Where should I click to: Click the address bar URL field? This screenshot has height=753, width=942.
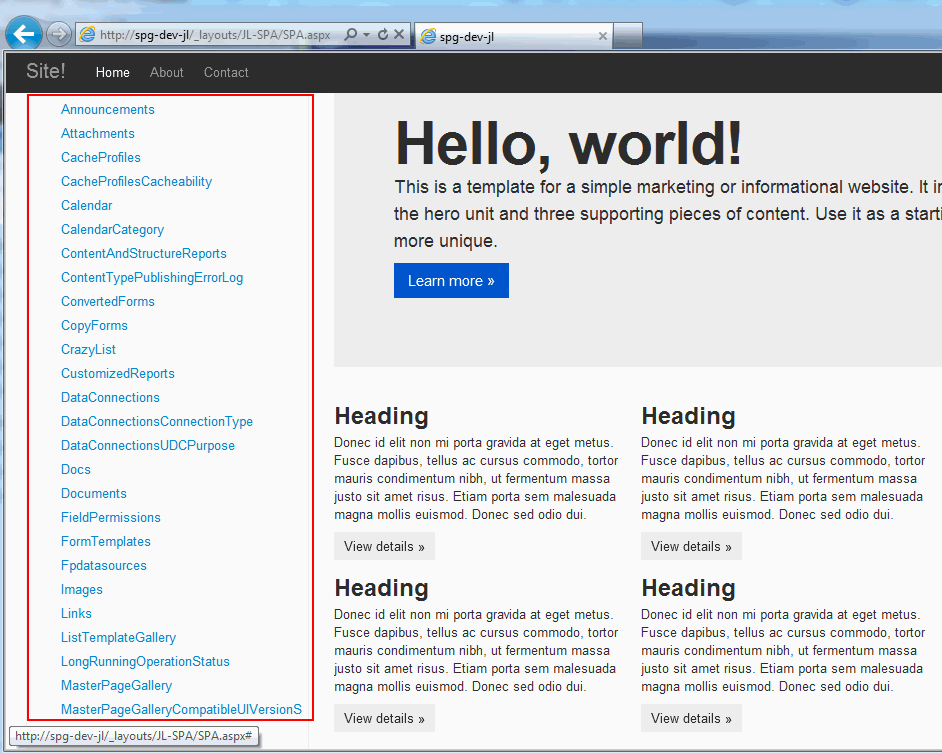tap(215, 35)
